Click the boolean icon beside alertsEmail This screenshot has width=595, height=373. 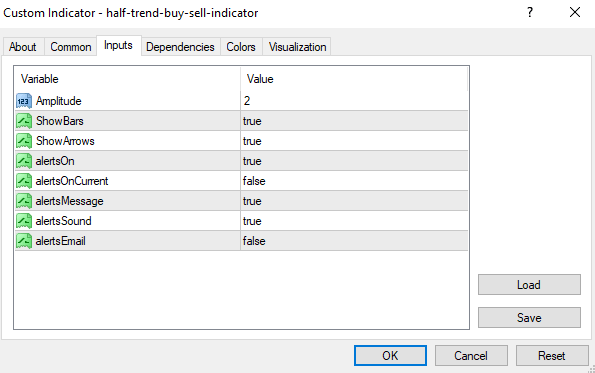click(x=24, y=241)
